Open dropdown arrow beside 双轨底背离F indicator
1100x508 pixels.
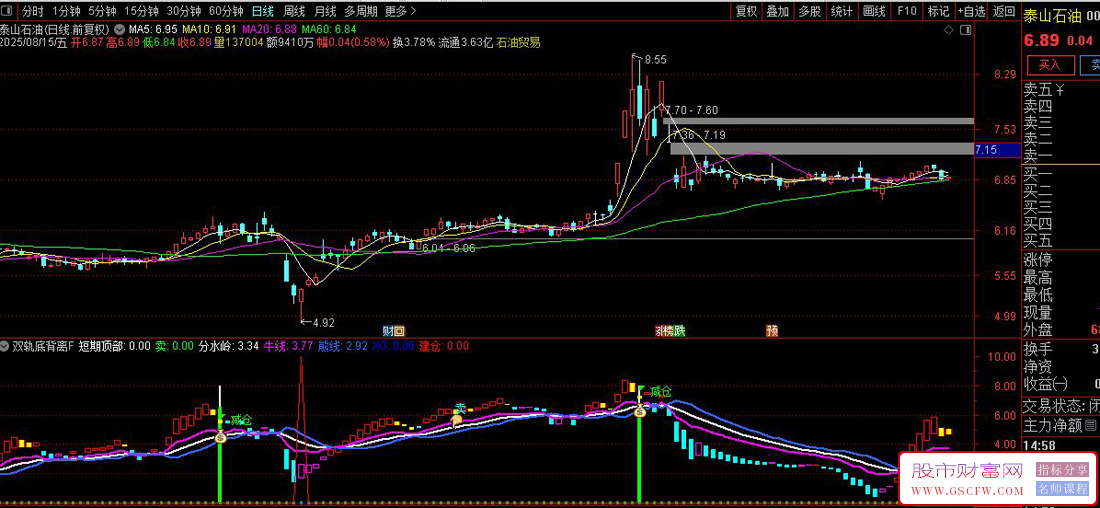[x=6, y=346]
